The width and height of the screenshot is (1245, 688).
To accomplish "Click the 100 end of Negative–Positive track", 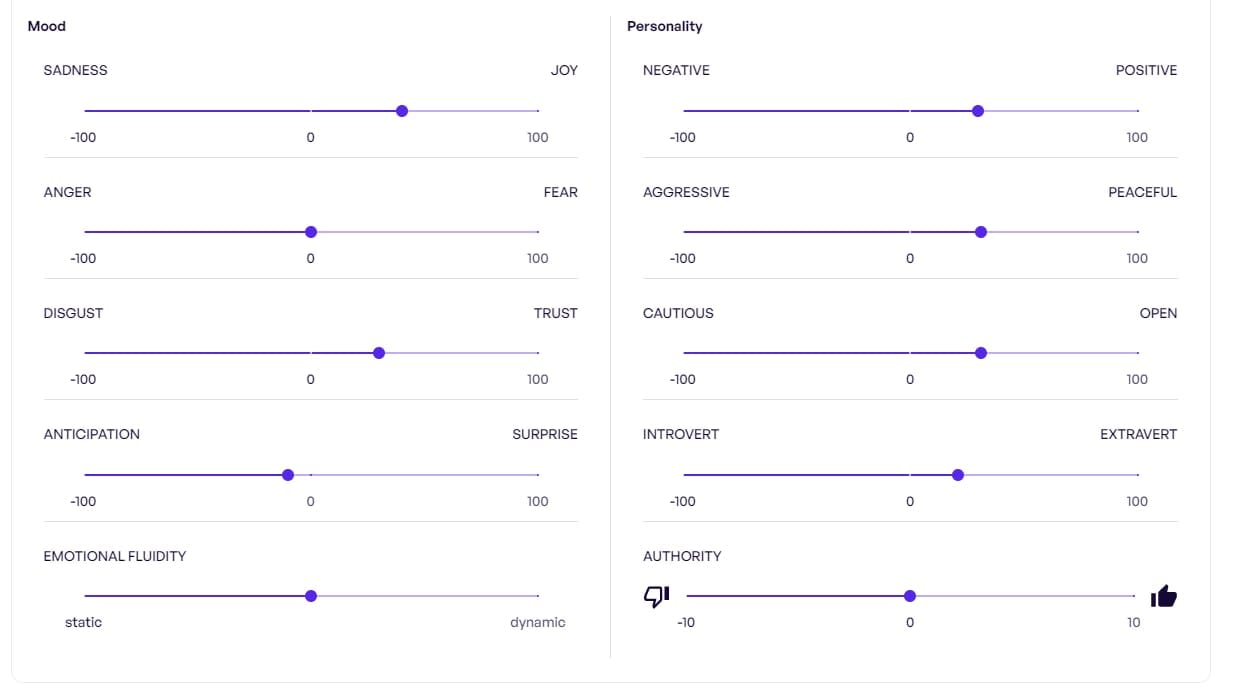I will (1137, 111).
